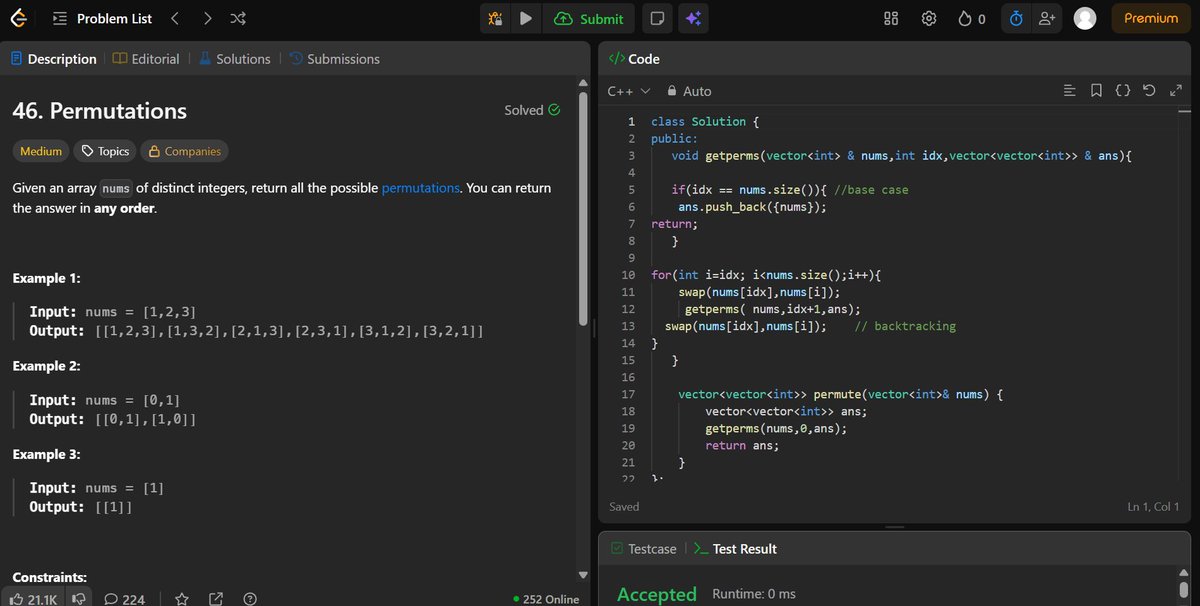
Task: Open the profile avatar menu
Action: pyautogui.click(x=1084, y=18)
